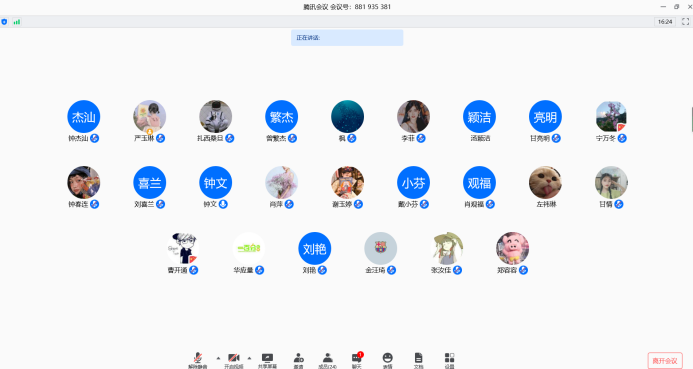
Task: Toggle full screen icon at top right
Action: [685, 22]
